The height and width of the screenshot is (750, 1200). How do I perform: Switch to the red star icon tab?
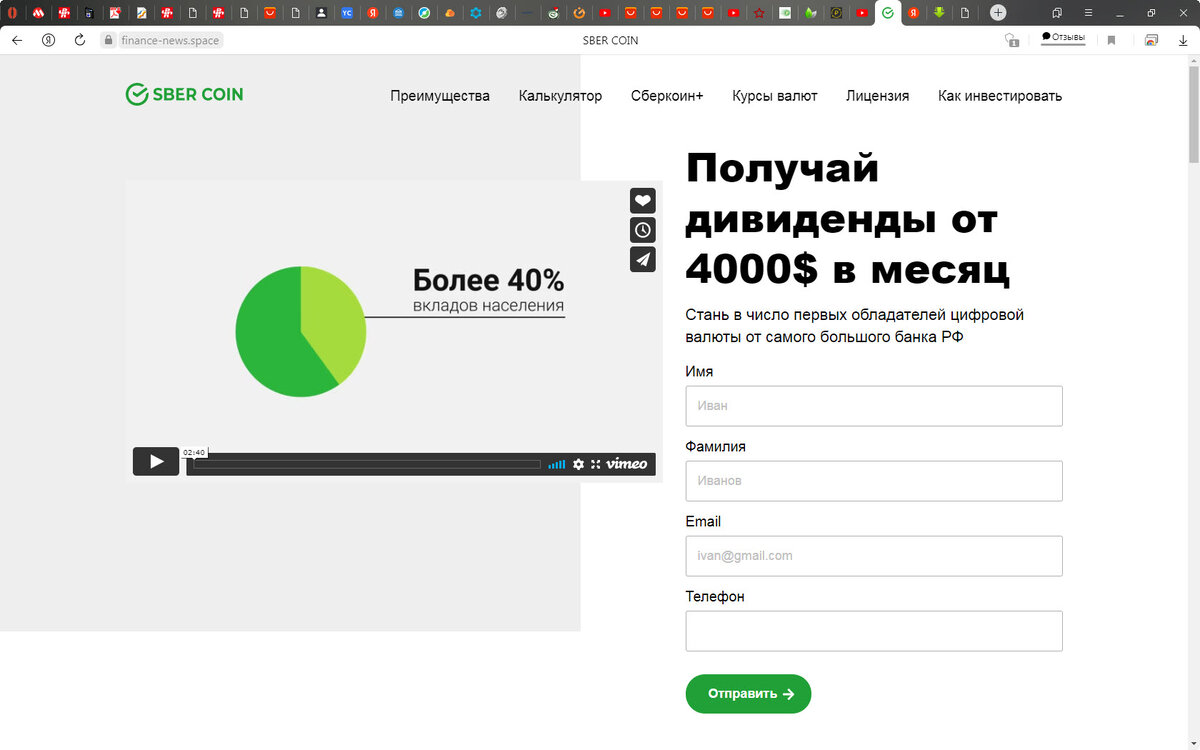[x=759, y=13]
